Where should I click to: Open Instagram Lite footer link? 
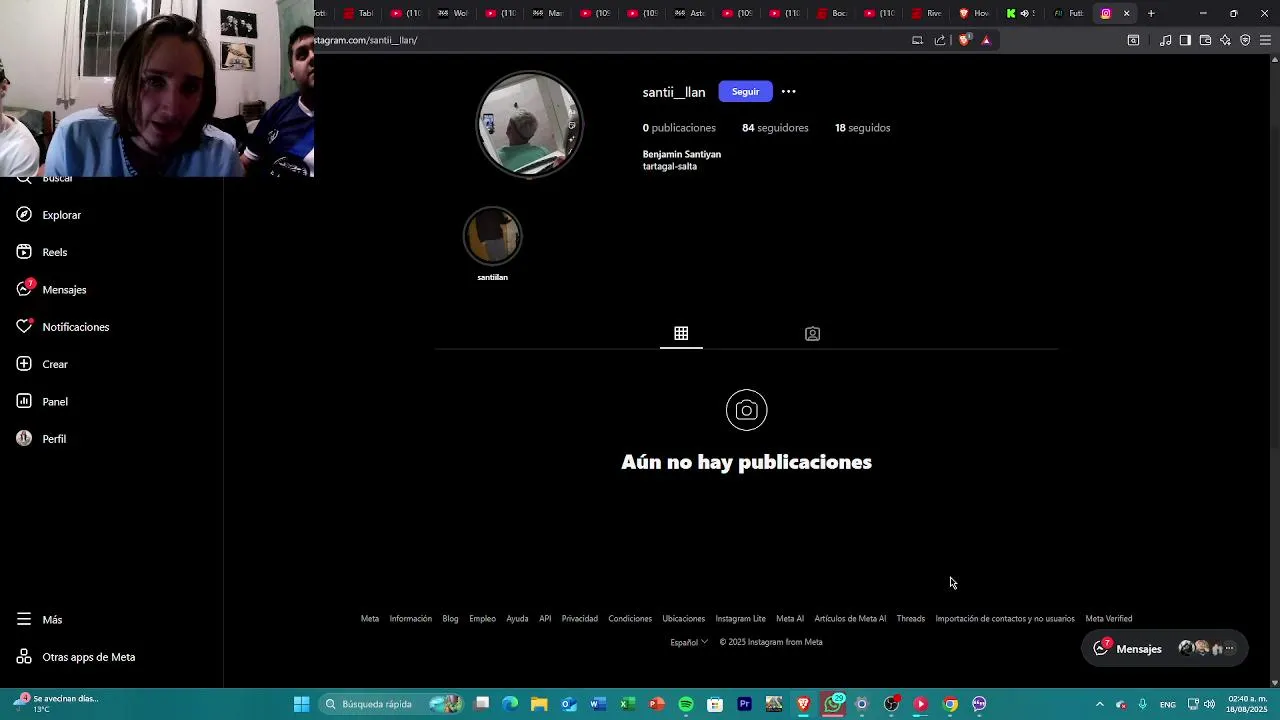click(740, 619)
